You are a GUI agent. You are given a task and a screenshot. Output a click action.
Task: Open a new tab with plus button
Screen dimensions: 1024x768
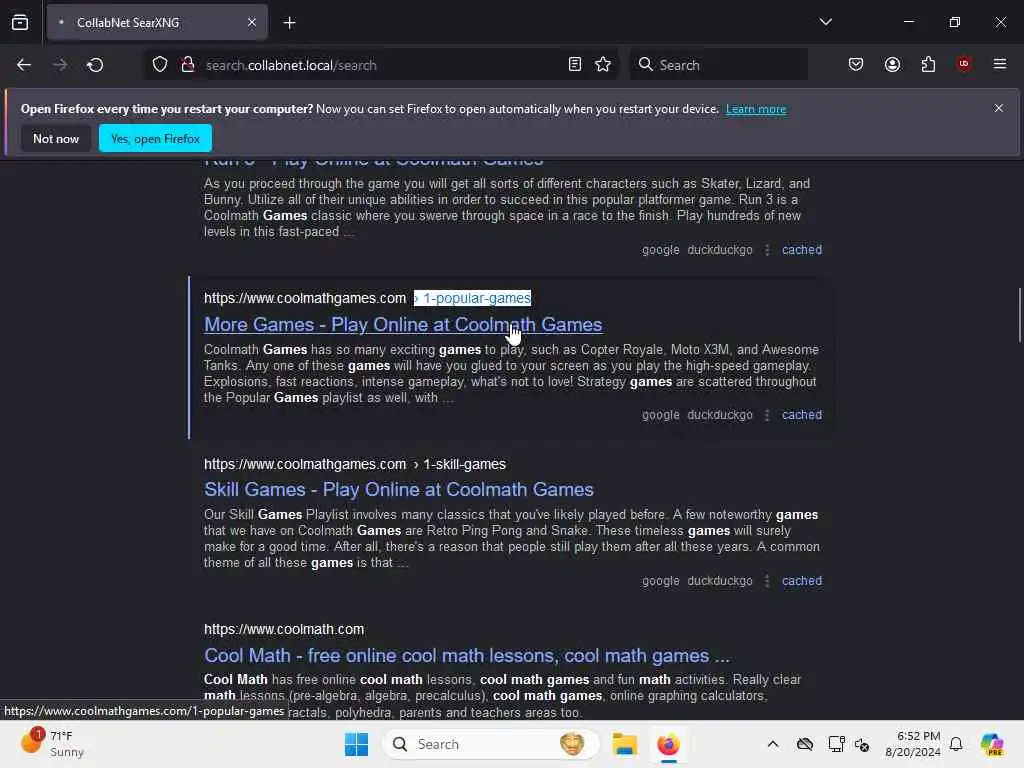tap(289, 23)
